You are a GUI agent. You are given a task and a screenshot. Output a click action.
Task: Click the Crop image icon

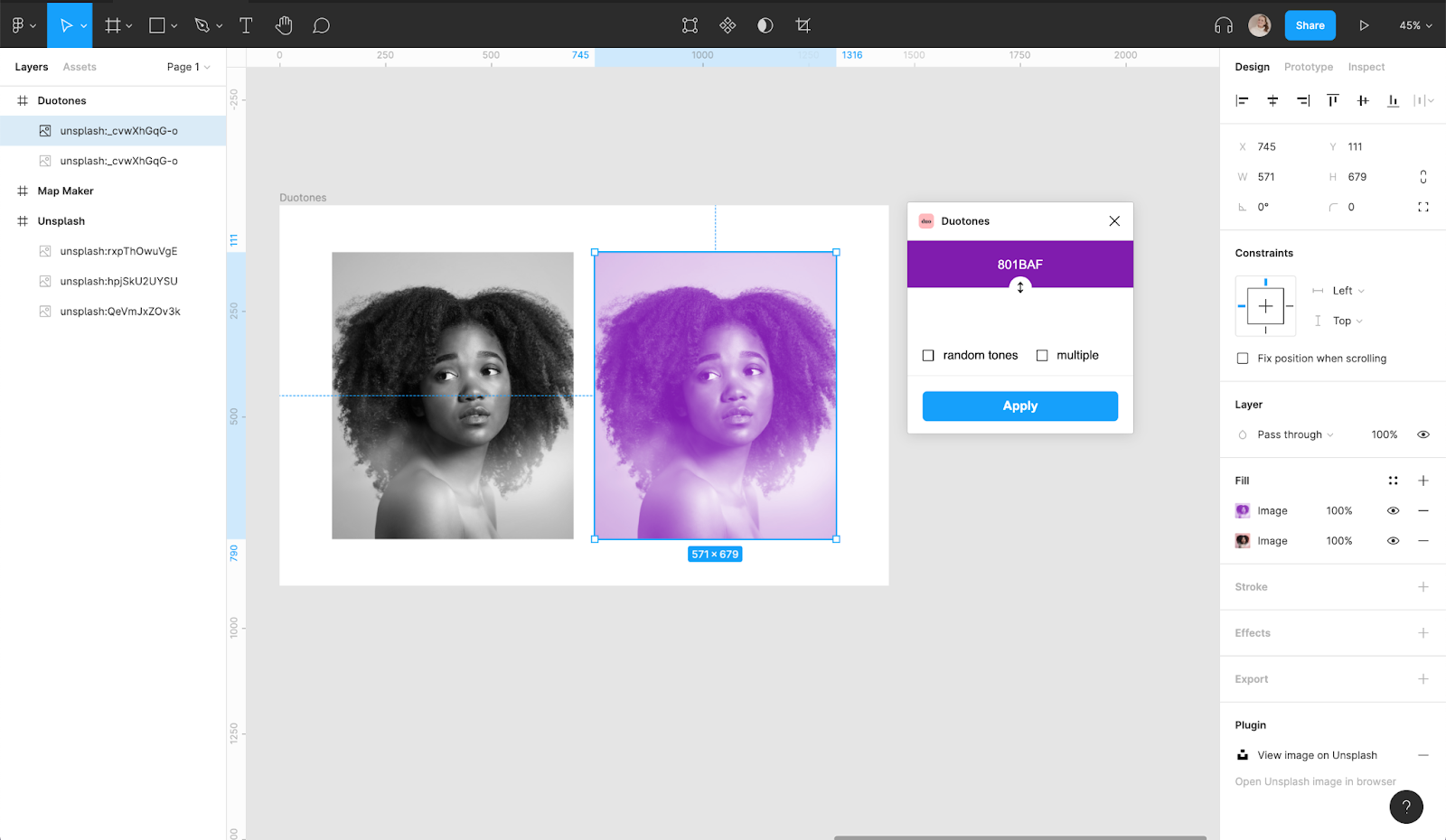(x=803, y=25)
